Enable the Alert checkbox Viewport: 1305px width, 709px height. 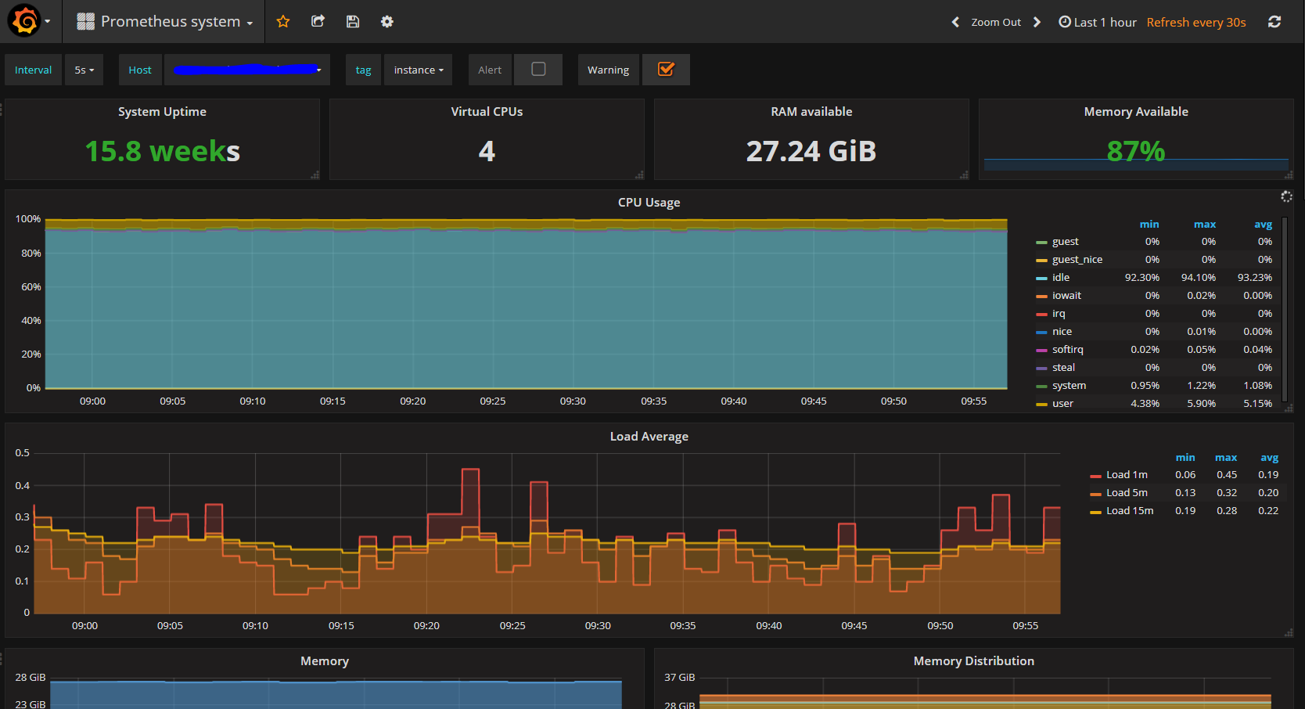538,69
